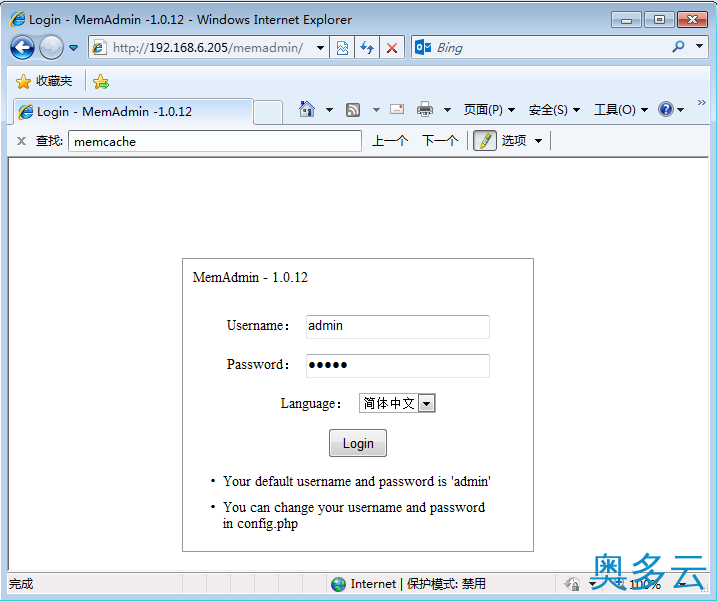The image size is (717, 601).
Task: Click the Add to Favorites bar icon
Action: click(x=101, y=82)
